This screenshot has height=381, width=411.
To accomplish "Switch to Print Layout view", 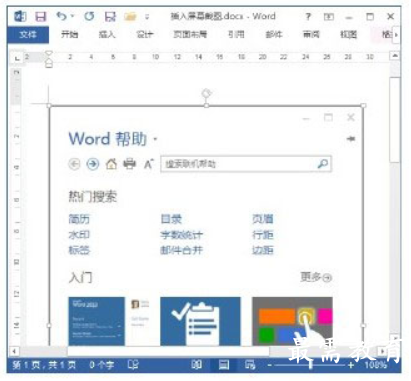I will (x=224, y=365).
